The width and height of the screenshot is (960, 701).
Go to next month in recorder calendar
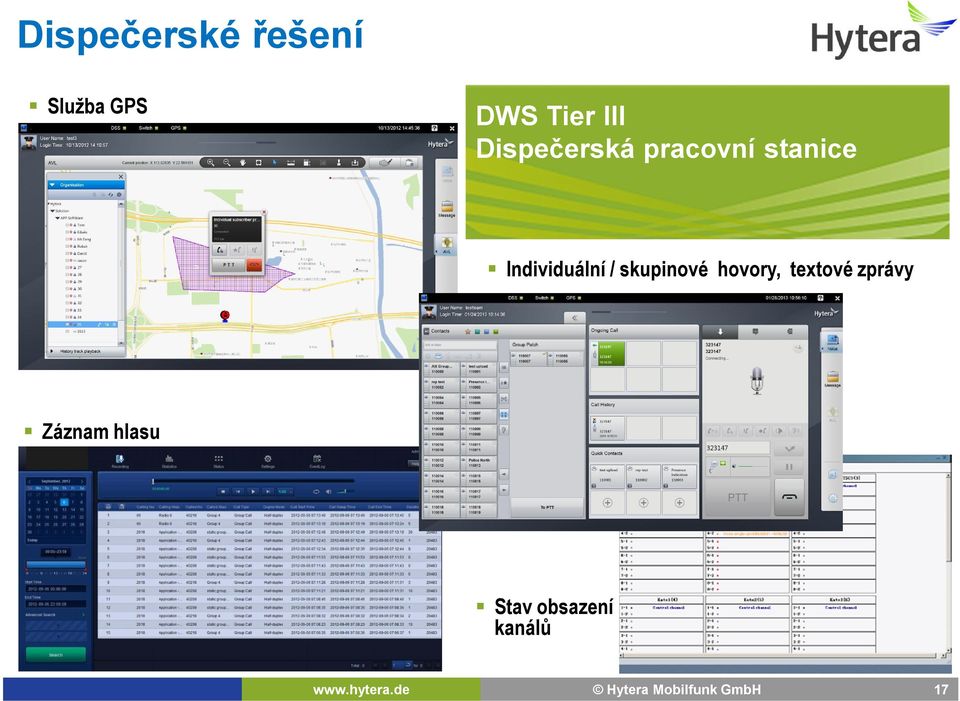click(x=82, y=481)
